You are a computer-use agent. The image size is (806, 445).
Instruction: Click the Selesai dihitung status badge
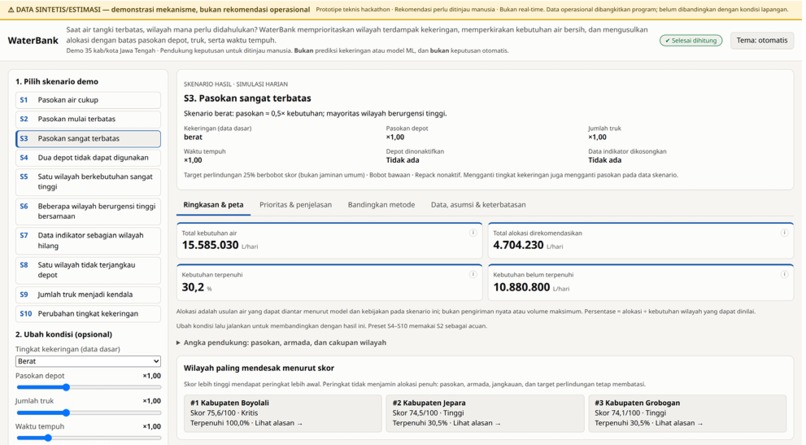(x=691, y=41)
